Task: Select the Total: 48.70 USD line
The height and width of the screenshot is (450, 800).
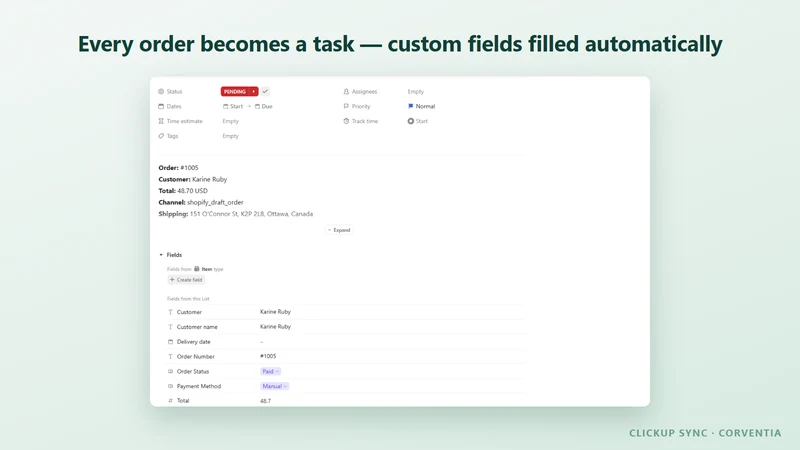Action: tap(183, 190)
